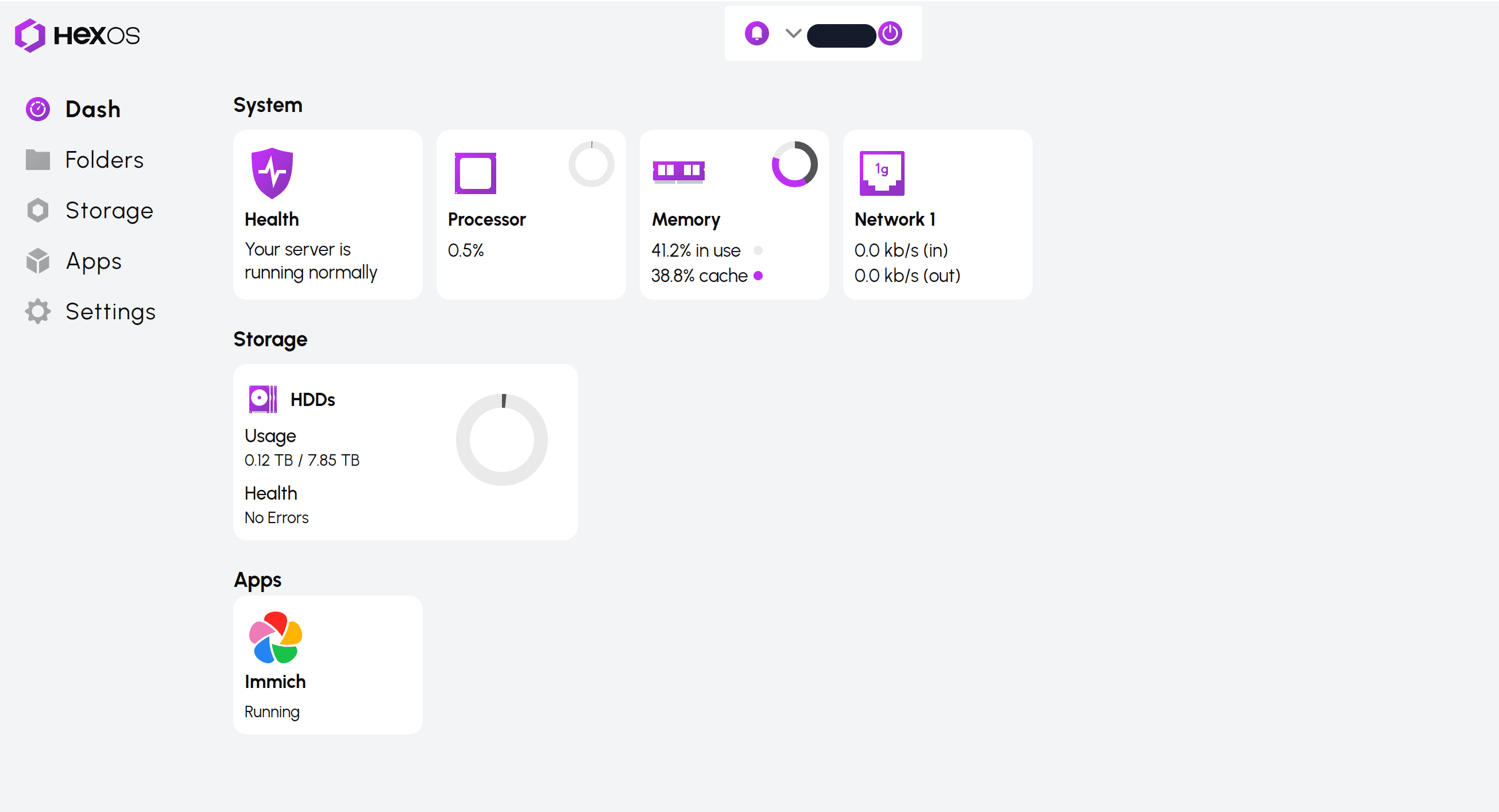The image size is (1499, 812).
Task: Open the HDDs pool title
Action: pyautogui.click(x=313, y=400)
